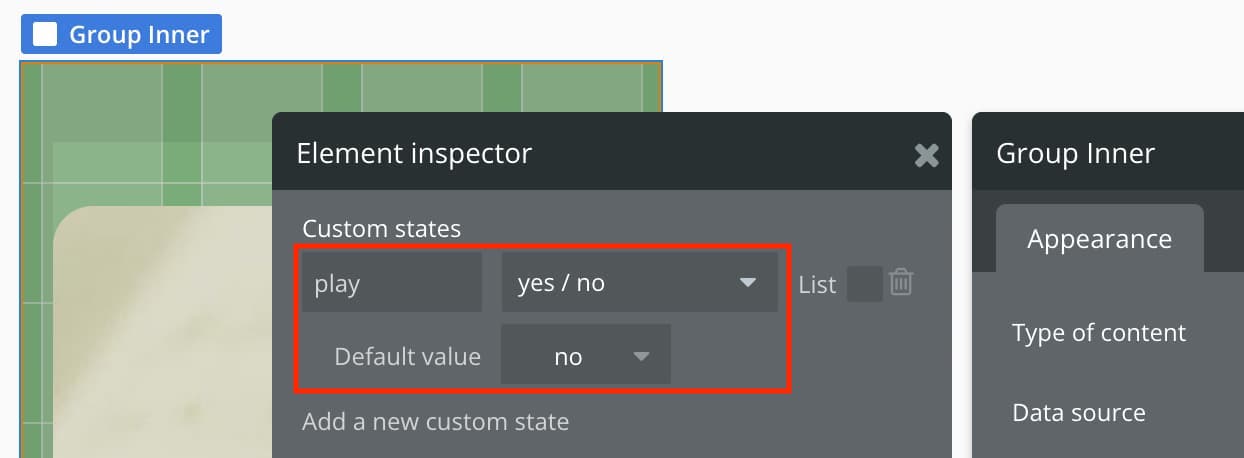1244x458 pixels.
Task: Focus the play state name field
Action: coord(392,283)
